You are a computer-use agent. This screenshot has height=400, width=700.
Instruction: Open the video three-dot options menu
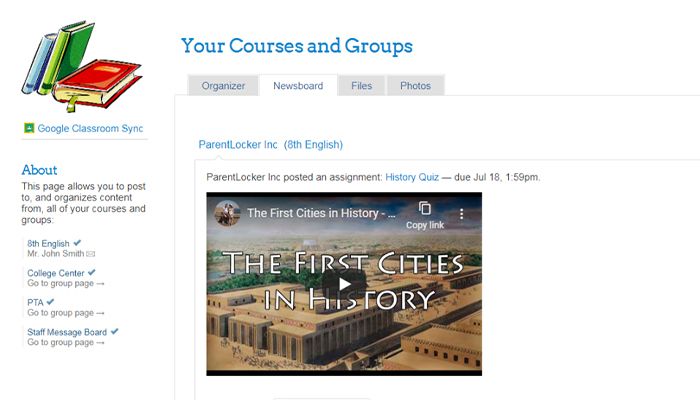462,213
